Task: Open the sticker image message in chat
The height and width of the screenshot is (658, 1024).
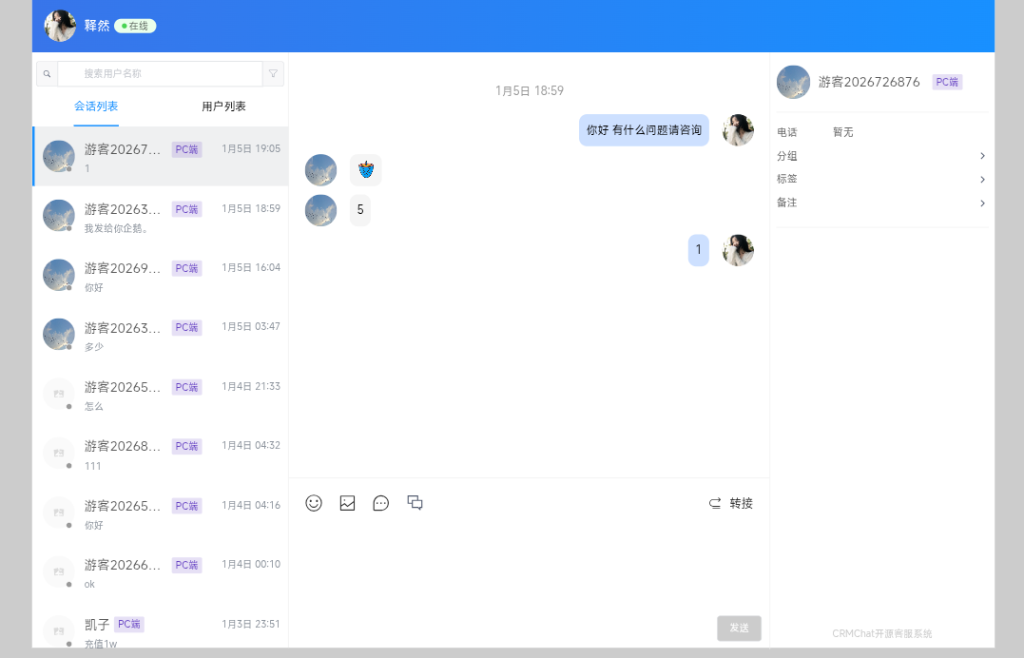Action: click(x=366, y=170)
